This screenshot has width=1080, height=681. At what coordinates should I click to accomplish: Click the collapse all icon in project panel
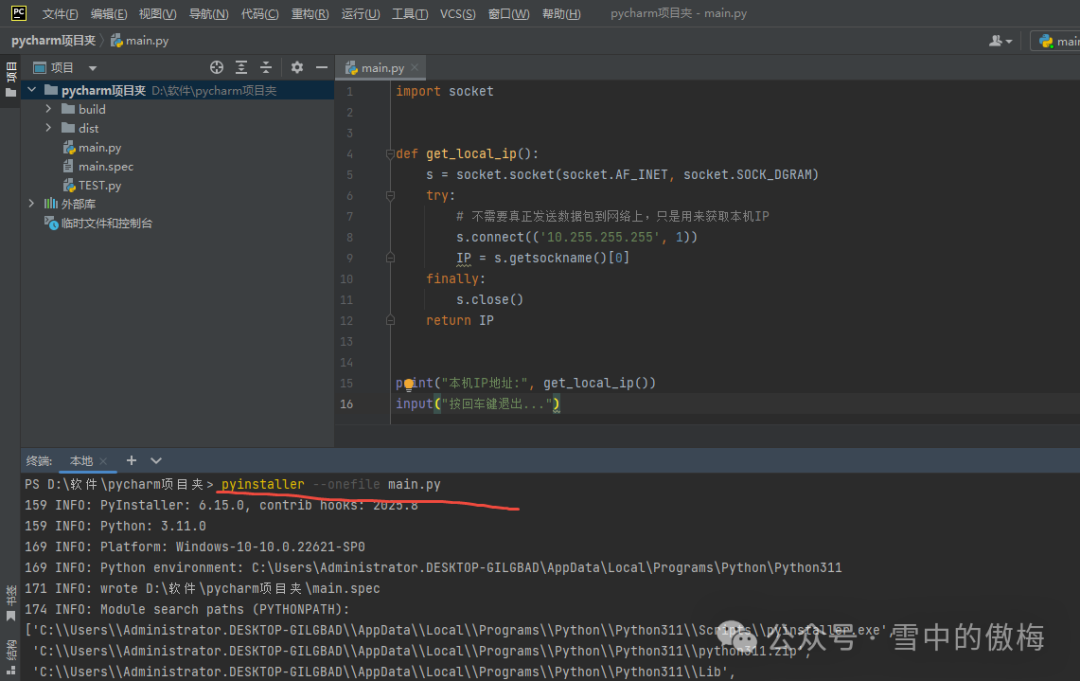tap(266, 67)
